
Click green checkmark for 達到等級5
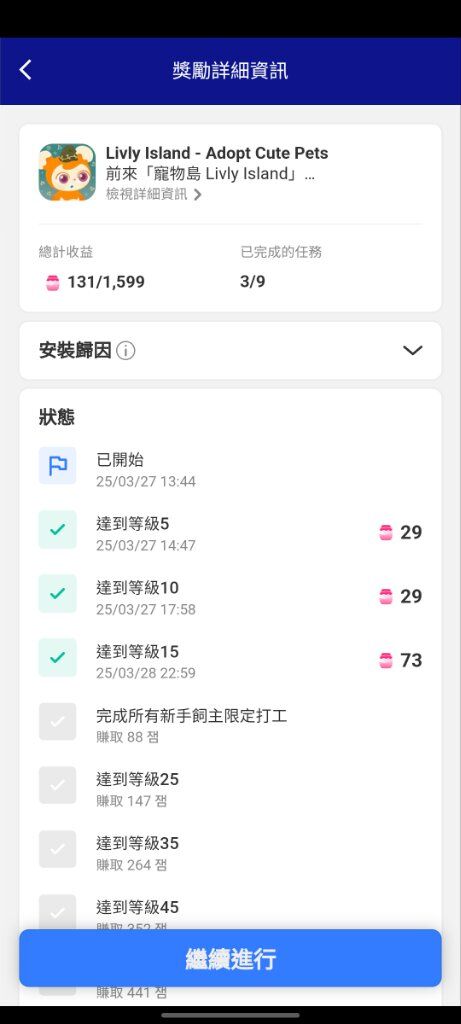click(57, 530)
